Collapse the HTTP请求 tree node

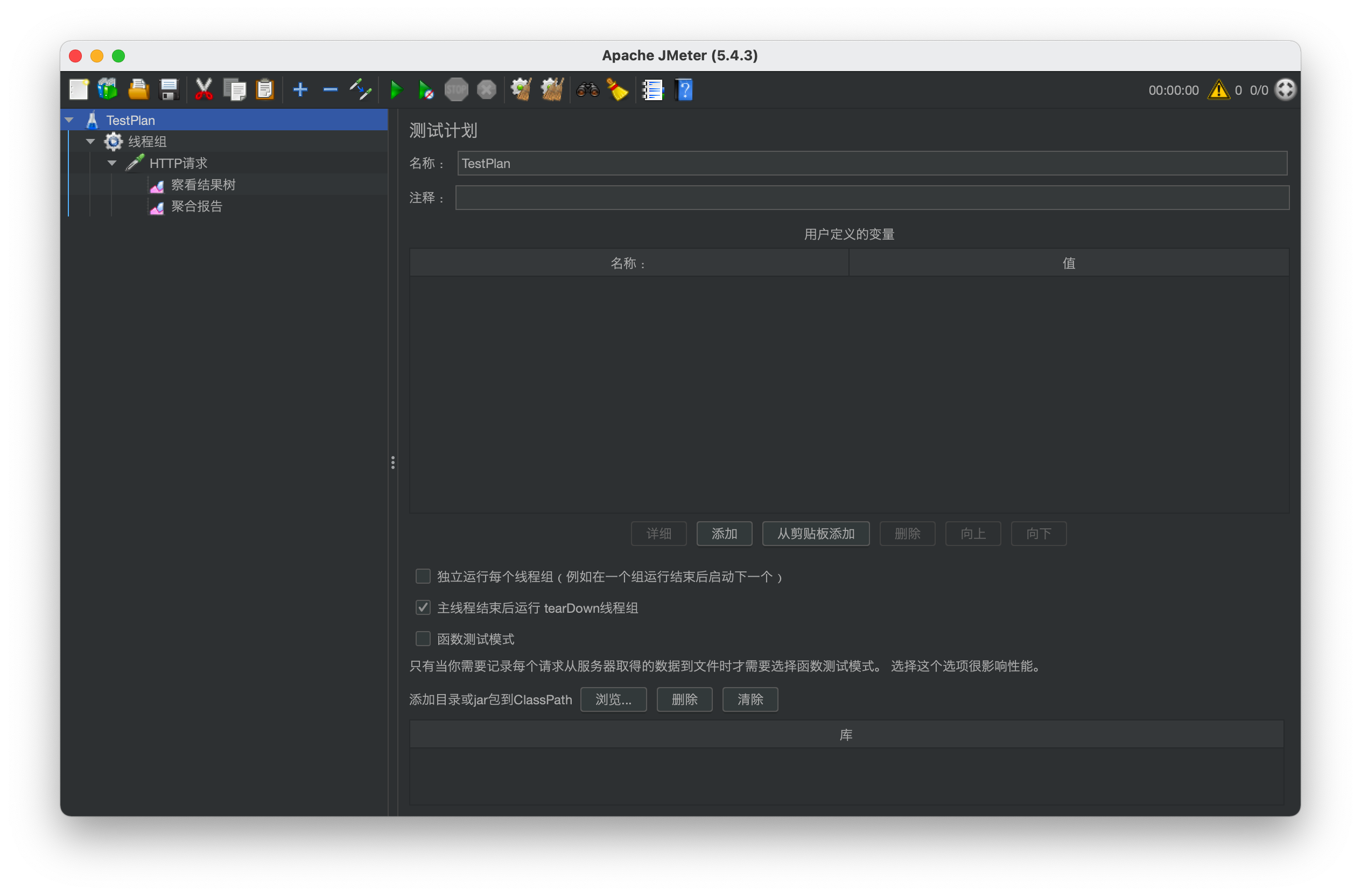pos(112,163)
